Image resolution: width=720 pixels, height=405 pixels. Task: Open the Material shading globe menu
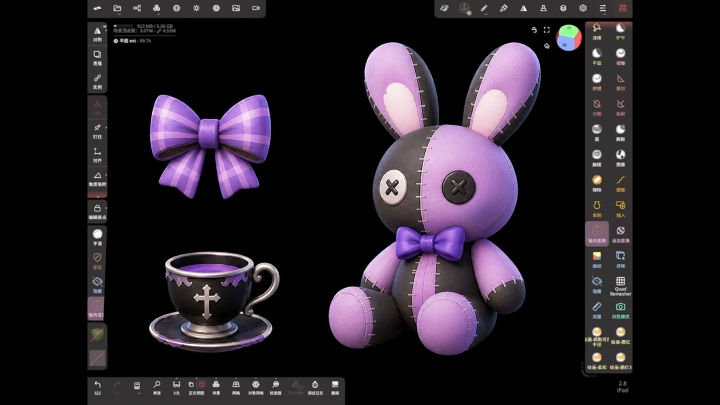(176, 8)
